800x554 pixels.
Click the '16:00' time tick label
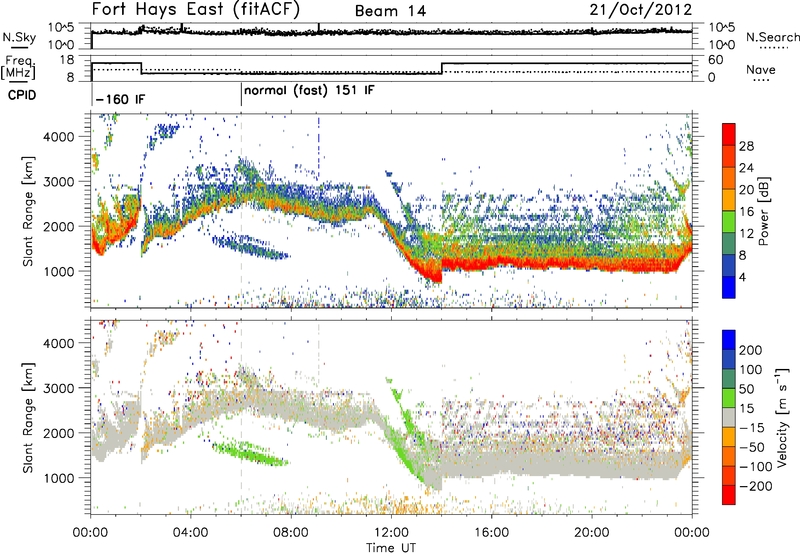click(491, 533)
